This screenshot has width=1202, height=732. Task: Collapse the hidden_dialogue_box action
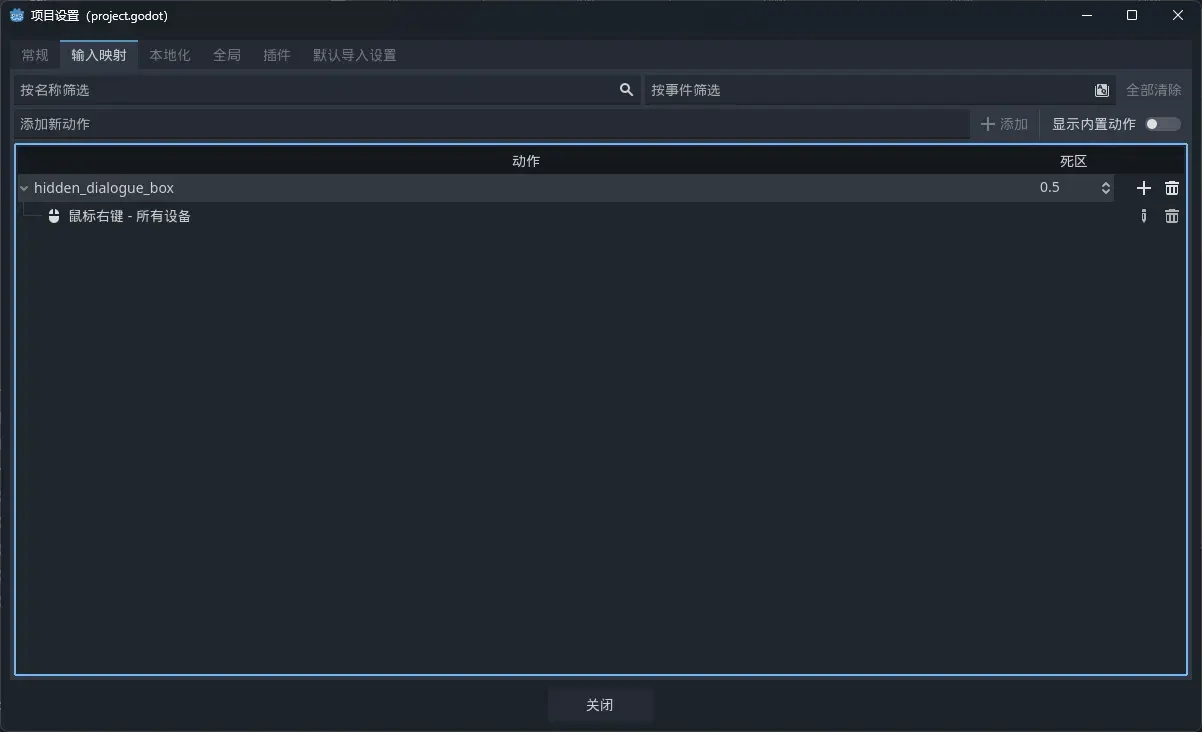tap(24, 188)
